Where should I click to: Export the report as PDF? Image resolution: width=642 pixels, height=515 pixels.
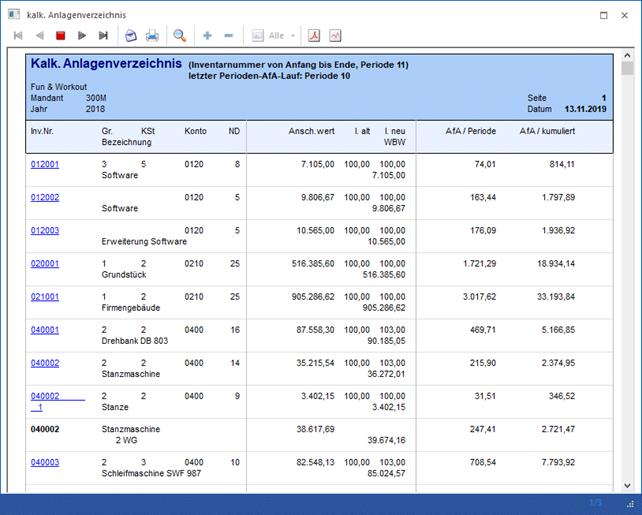pyautogui.click(x=313, y=36)
